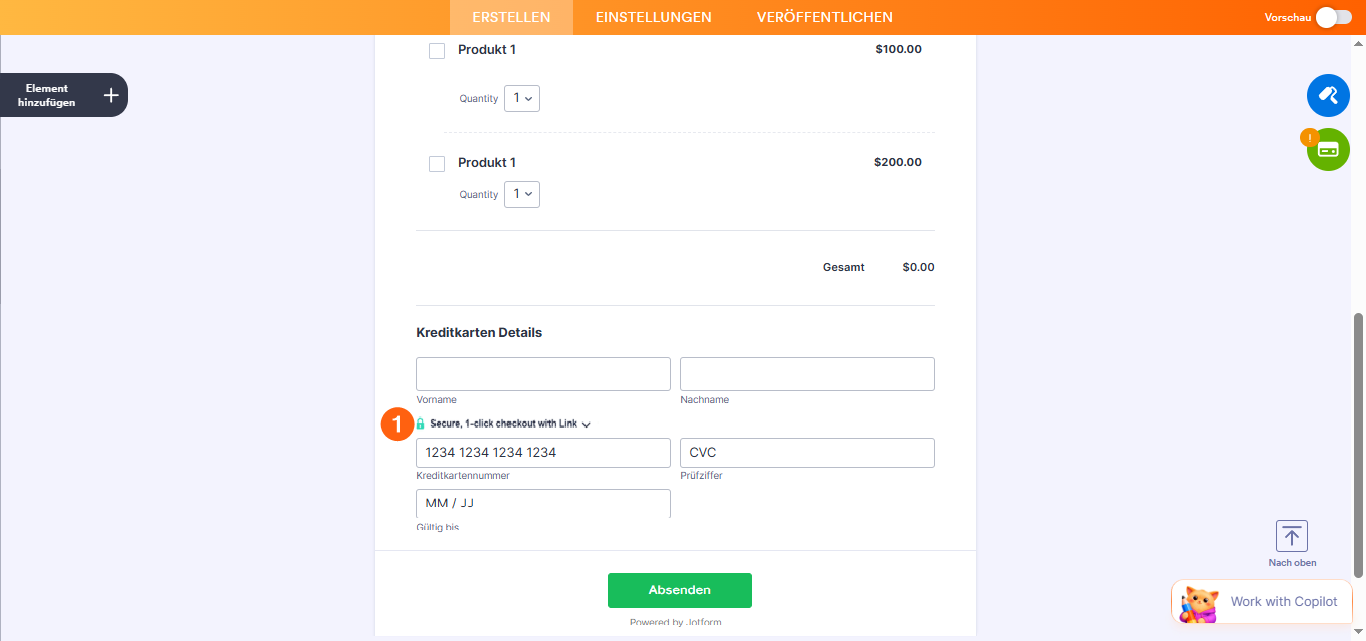Open the Form Designer paint roller tool
The width and height of the screenshot is (1366, 641).
tap(1328, 95)
